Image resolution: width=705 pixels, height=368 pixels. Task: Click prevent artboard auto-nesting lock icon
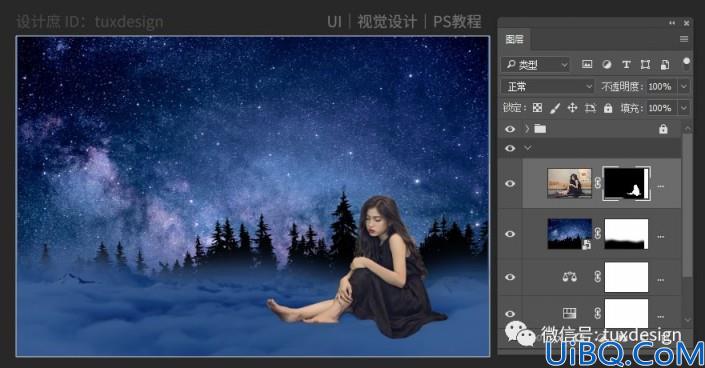(x=590, y=108)
